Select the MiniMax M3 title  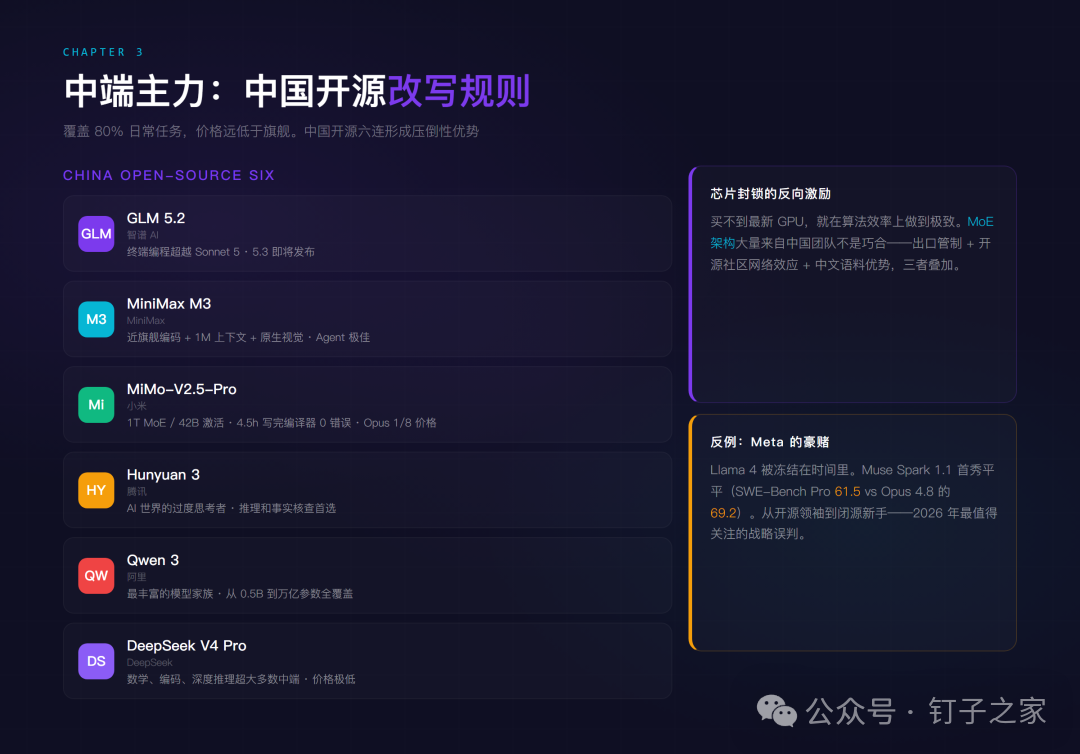click(x=169, y=304)
